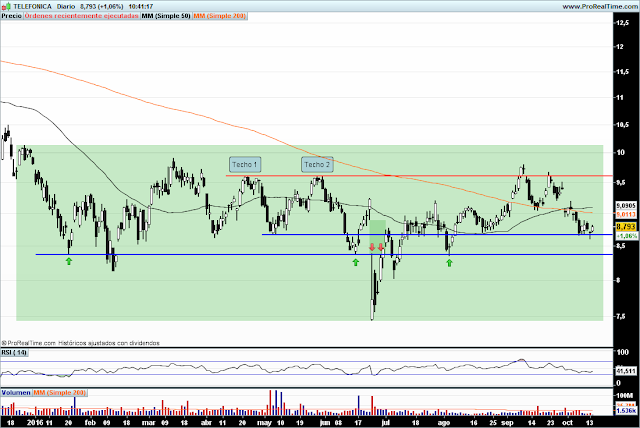Select the Techo 1 annotation box

pyautogui.click(x=244, y=164)
